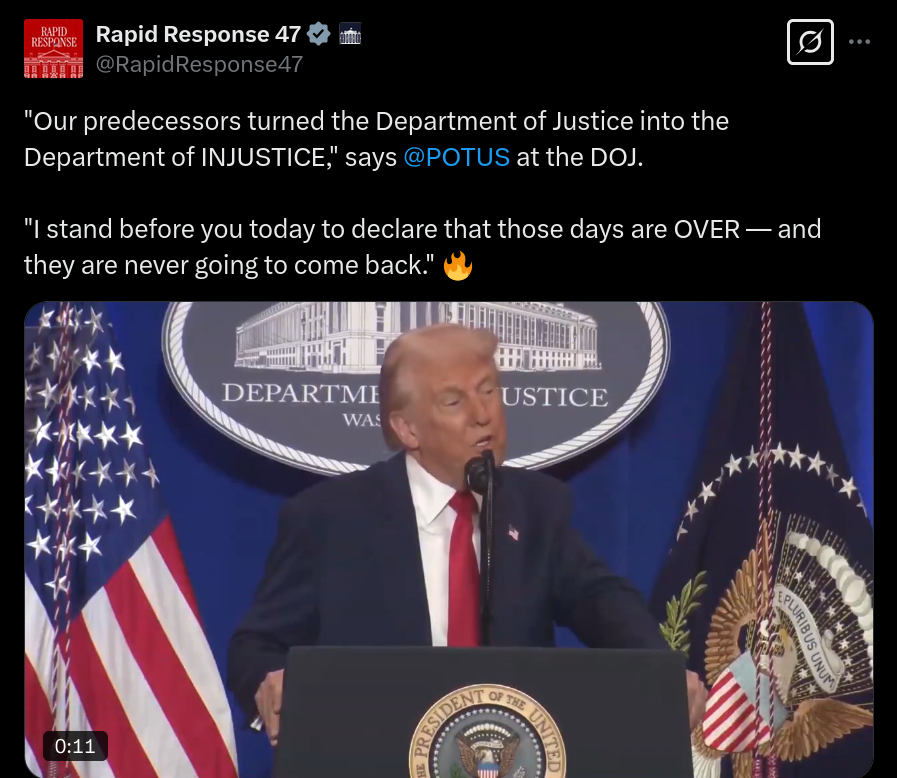Visit the @RapidResponse47 handle

click(x=199, y=64)
